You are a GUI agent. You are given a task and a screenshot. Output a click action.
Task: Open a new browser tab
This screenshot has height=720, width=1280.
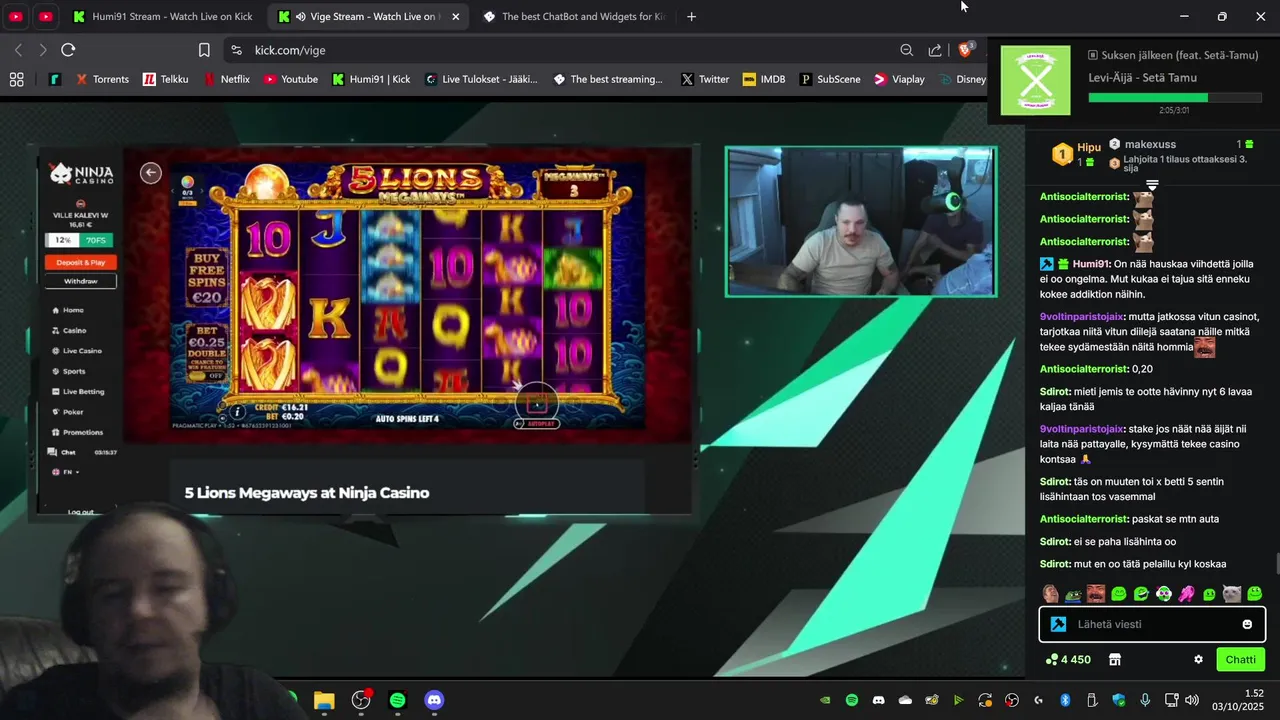(691, 16)
